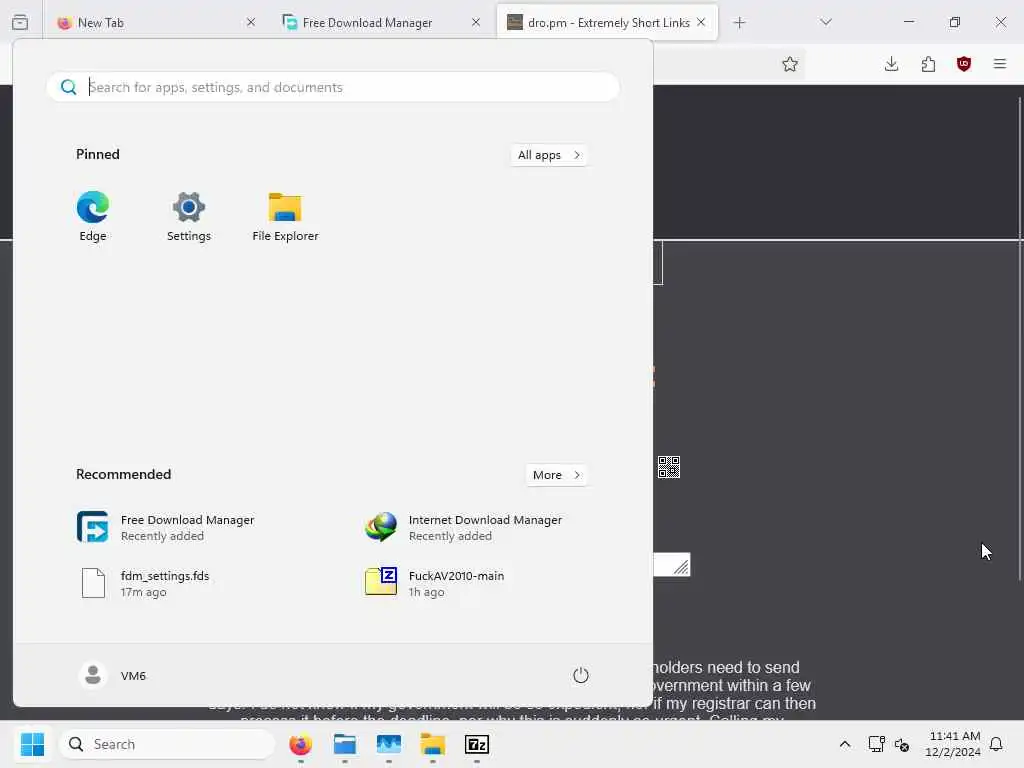Image resolution: width=1024 pixels, height=768 pixels.
Task: Open fdm_settings.fds recent file
Action: pos(144,583)
